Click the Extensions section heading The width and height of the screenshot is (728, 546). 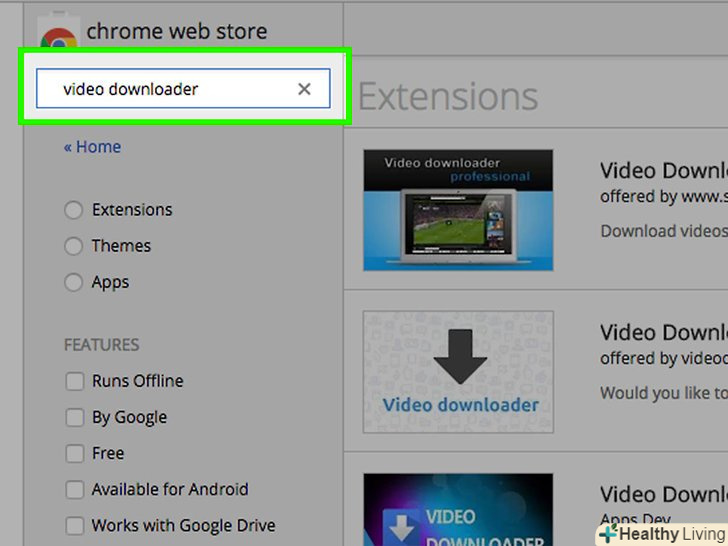448,97
